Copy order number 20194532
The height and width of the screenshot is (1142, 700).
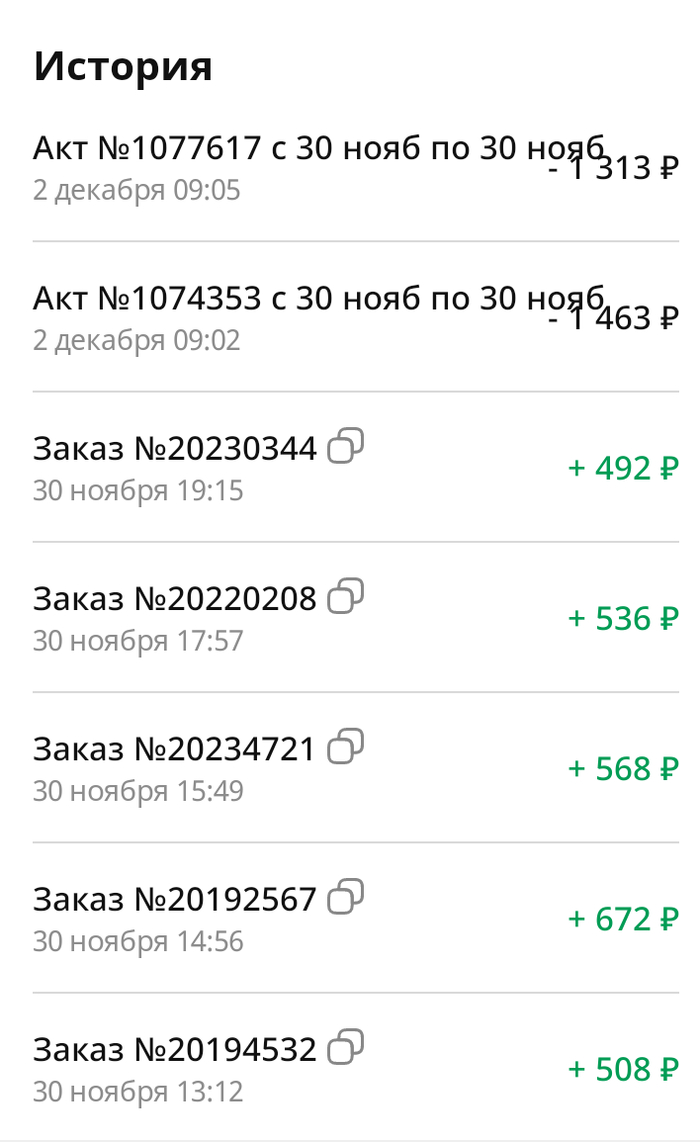pos(346,1047)
